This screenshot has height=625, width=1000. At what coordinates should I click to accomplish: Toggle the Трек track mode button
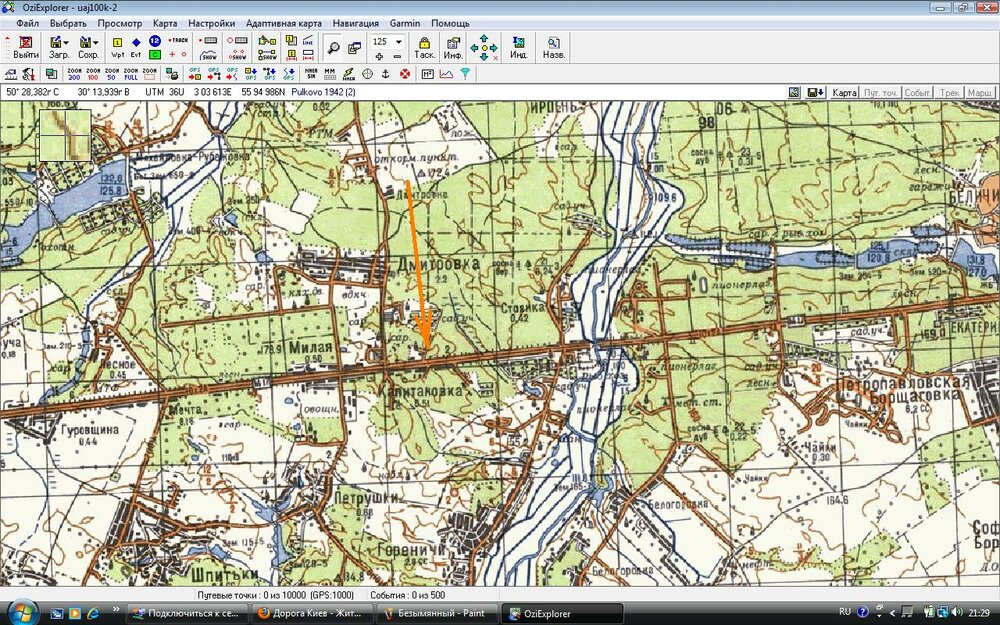click(x=949, y=92)
